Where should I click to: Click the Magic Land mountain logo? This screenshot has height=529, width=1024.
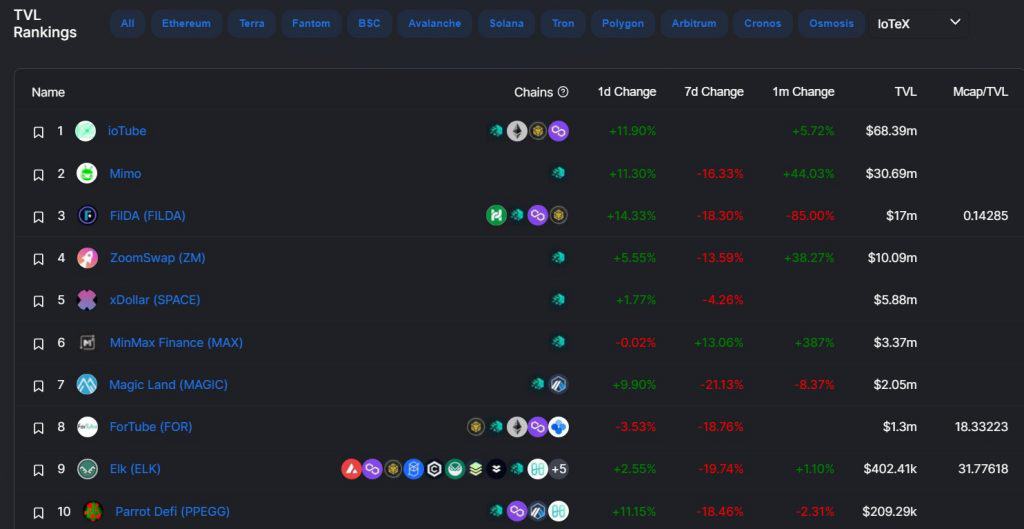(x=87, y=384)
